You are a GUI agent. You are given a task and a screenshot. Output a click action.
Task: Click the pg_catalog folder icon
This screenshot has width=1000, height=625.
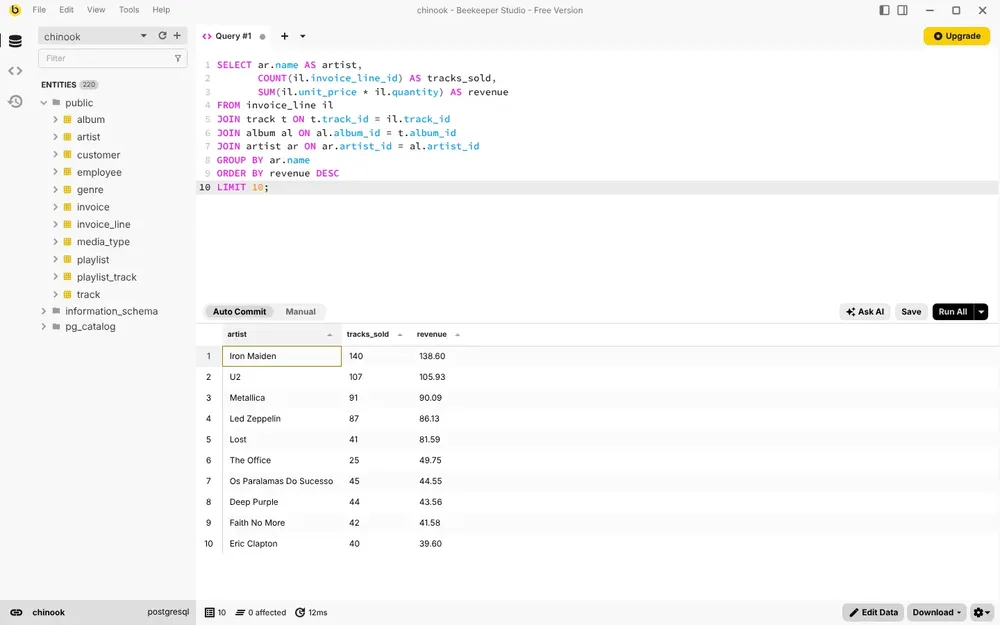coord(56,327)
